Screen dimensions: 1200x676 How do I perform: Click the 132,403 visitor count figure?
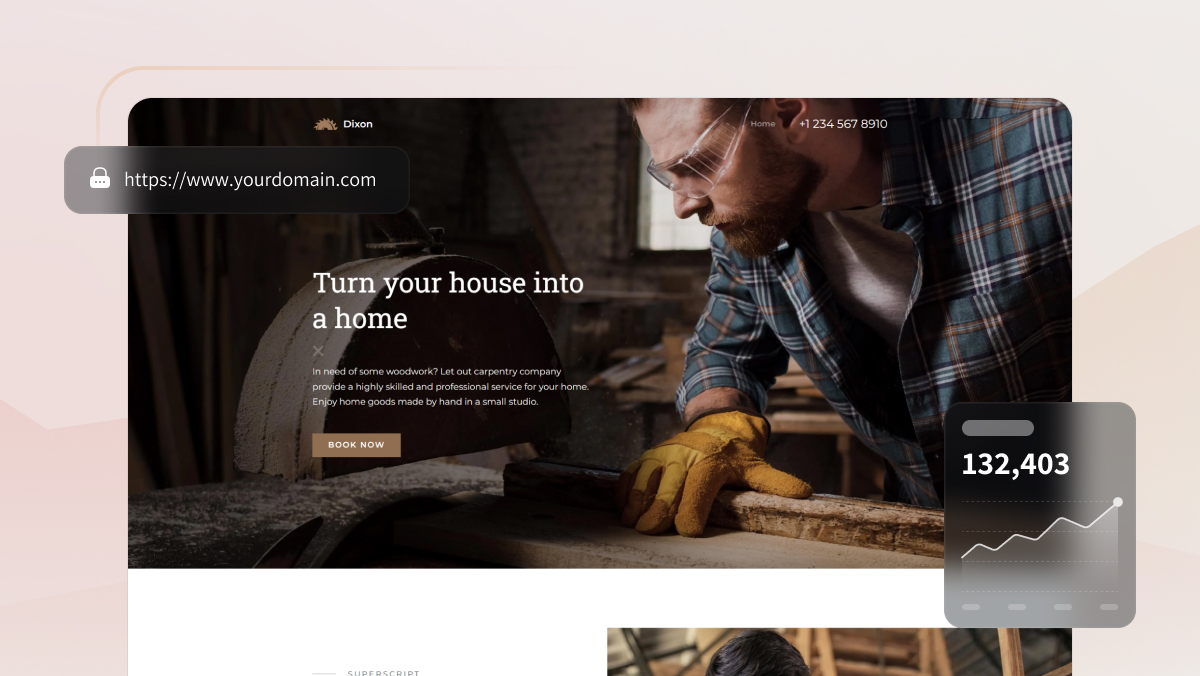click(1015, 464)
